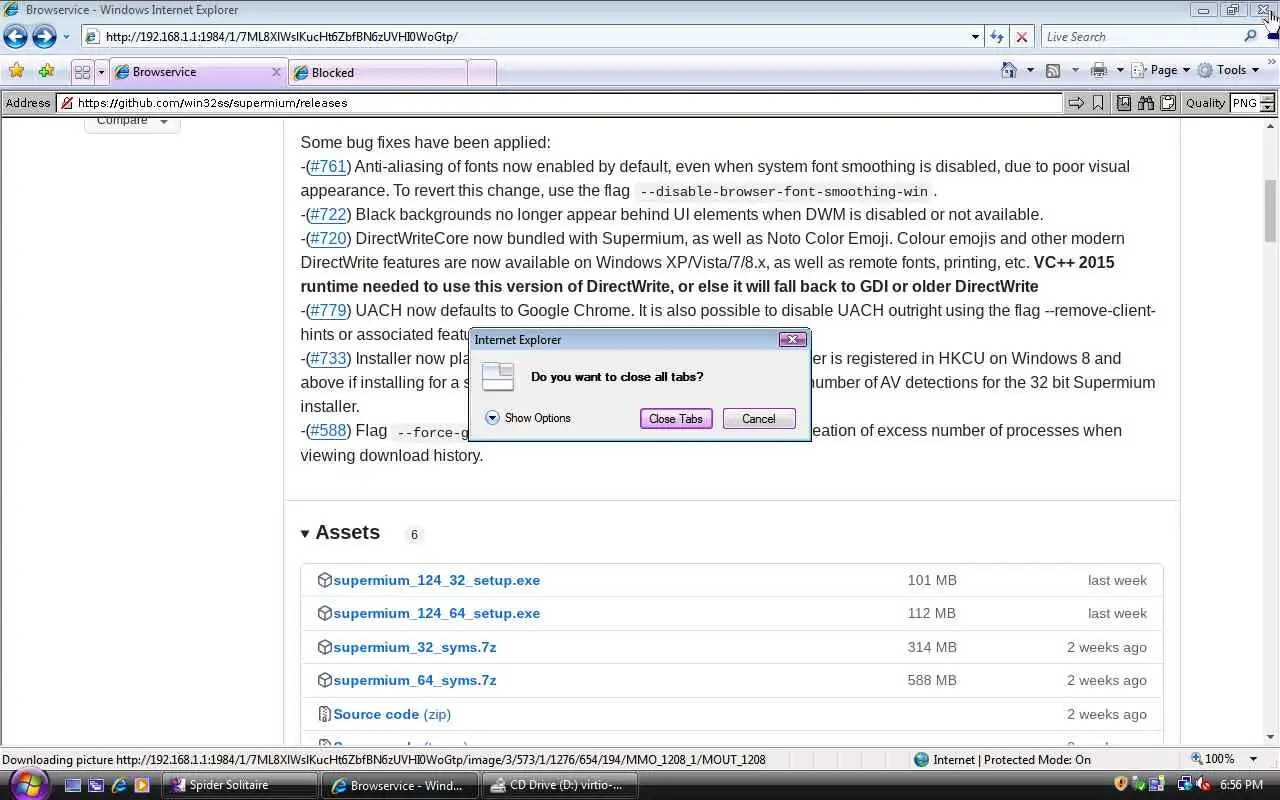
Task: Switch to the Blocked tab
Action: 377,72
